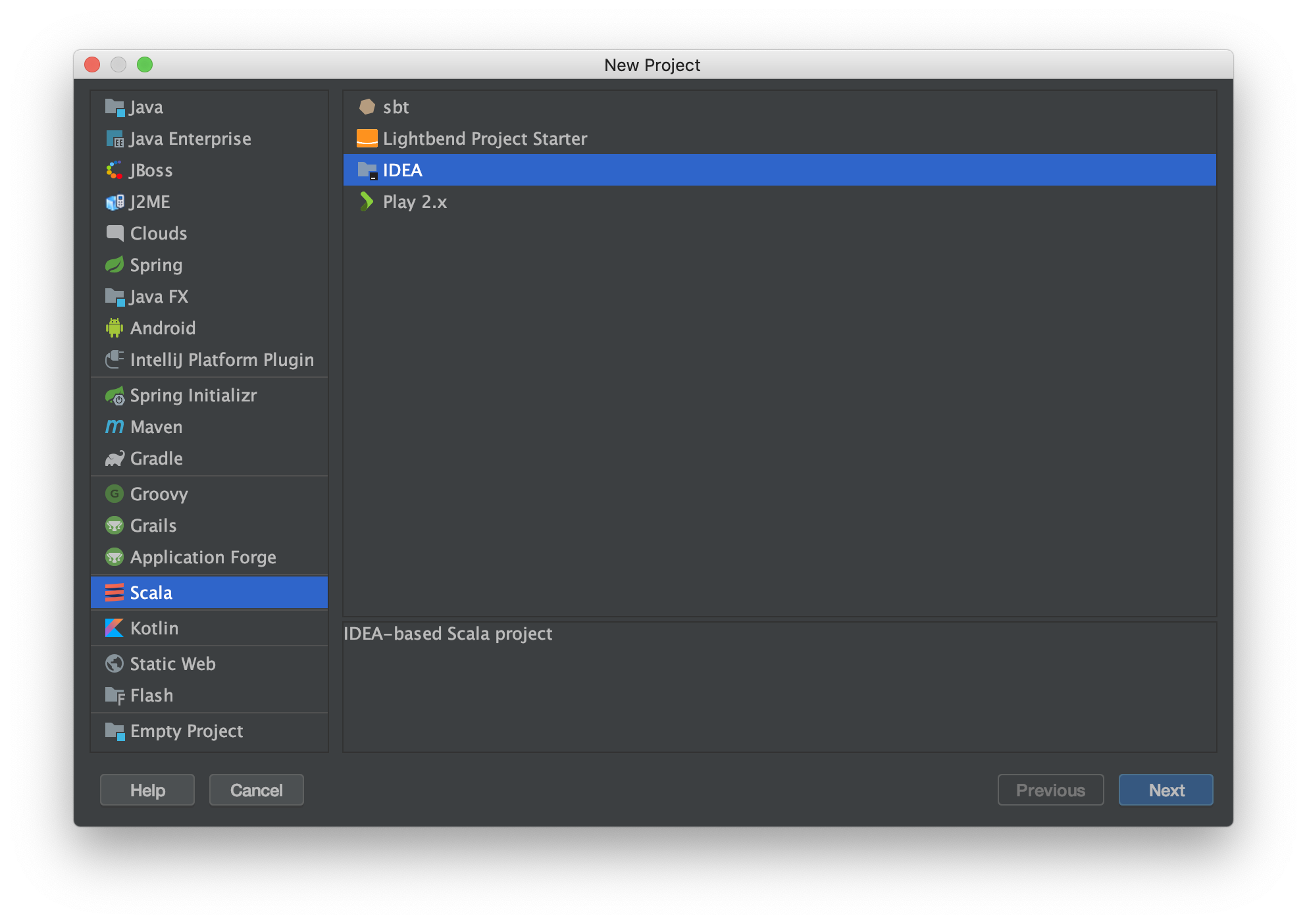Select the JBoss project category

[150, 170]
